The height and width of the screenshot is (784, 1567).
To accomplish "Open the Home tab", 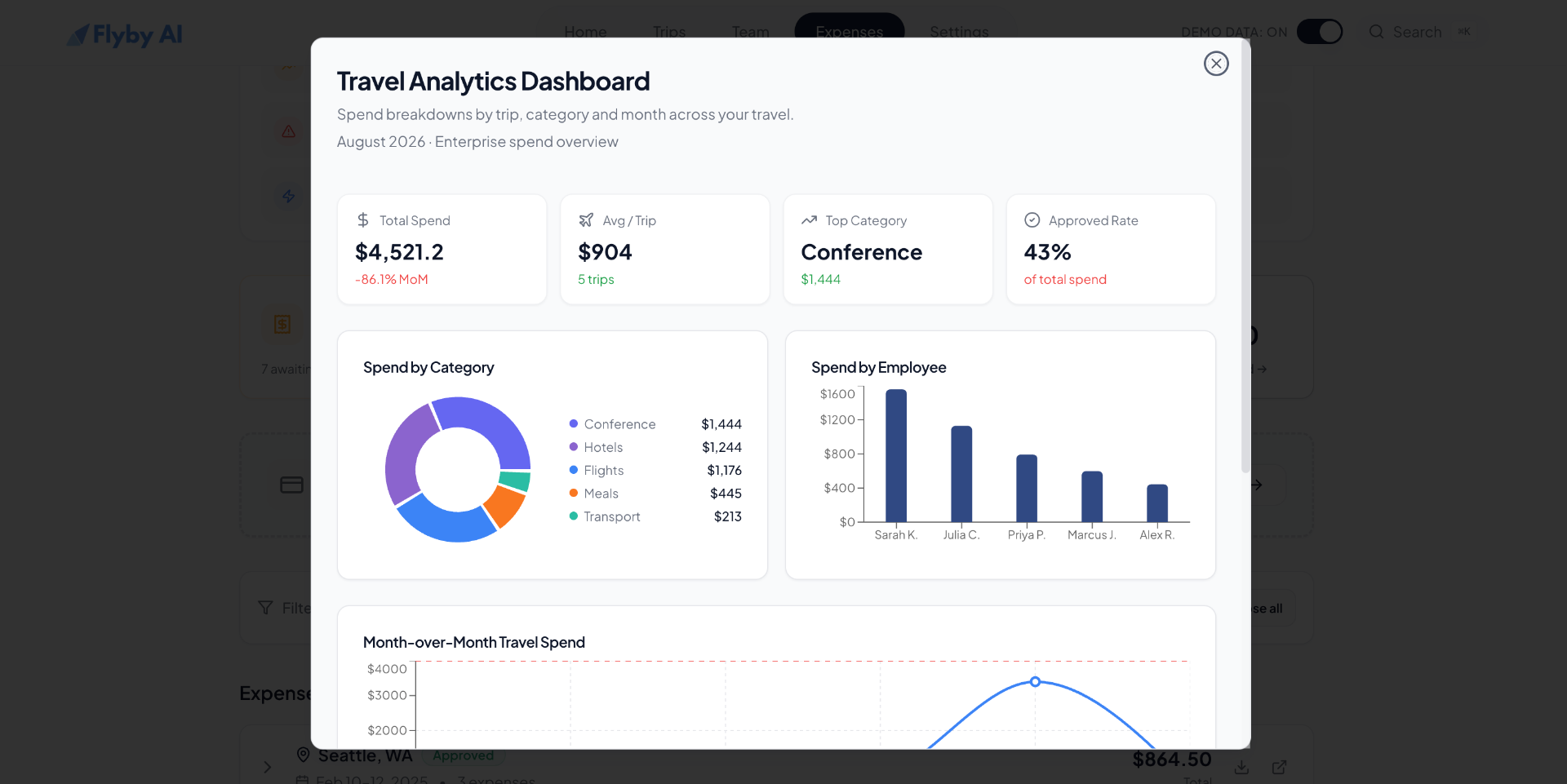I will (585, 32).
